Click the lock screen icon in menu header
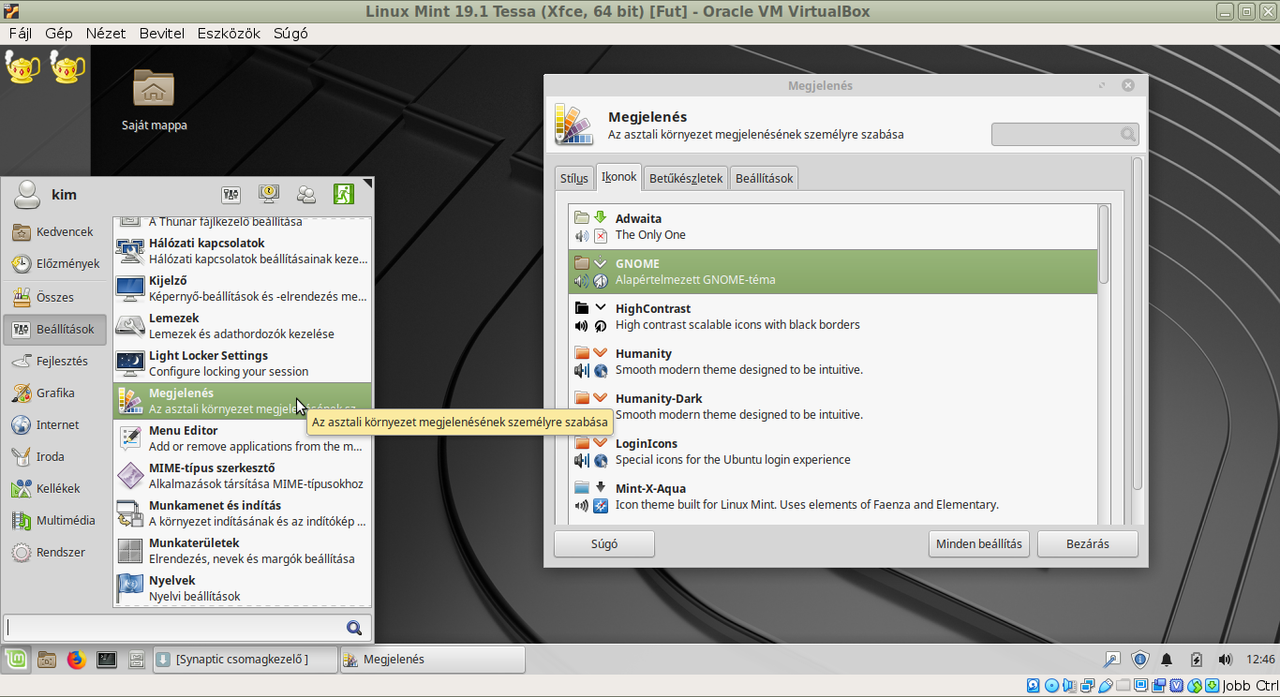Screen dimensions: 1280x697 coord(269,194)
